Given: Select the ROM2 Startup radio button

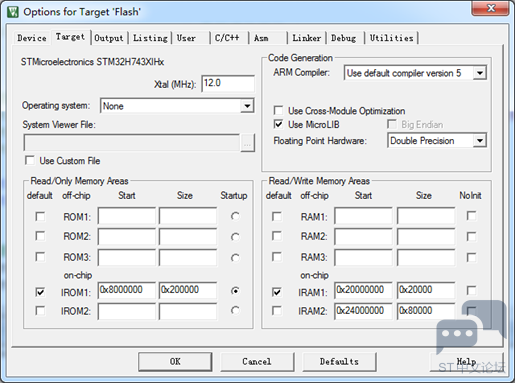Looking at the screenshot, I should click(235, 237).
